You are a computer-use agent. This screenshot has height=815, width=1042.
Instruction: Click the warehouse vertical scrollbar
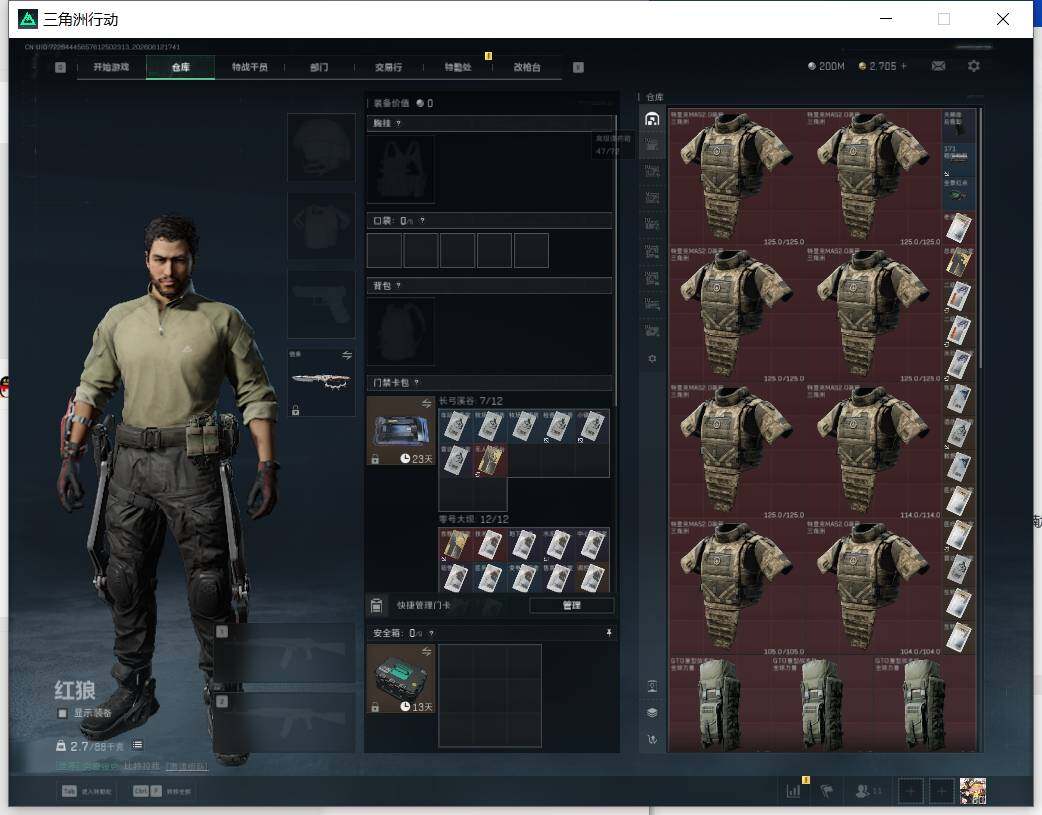(x=980, y=239)
